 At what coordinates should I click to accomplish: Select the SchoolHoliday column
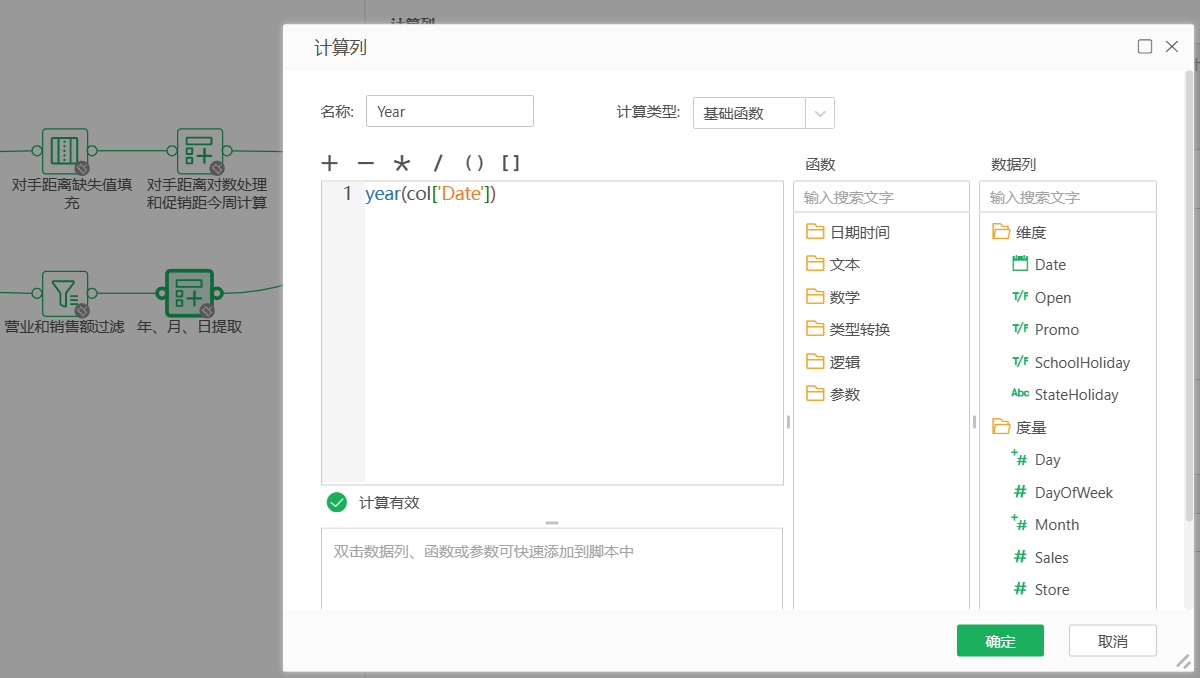point(1081,362)
